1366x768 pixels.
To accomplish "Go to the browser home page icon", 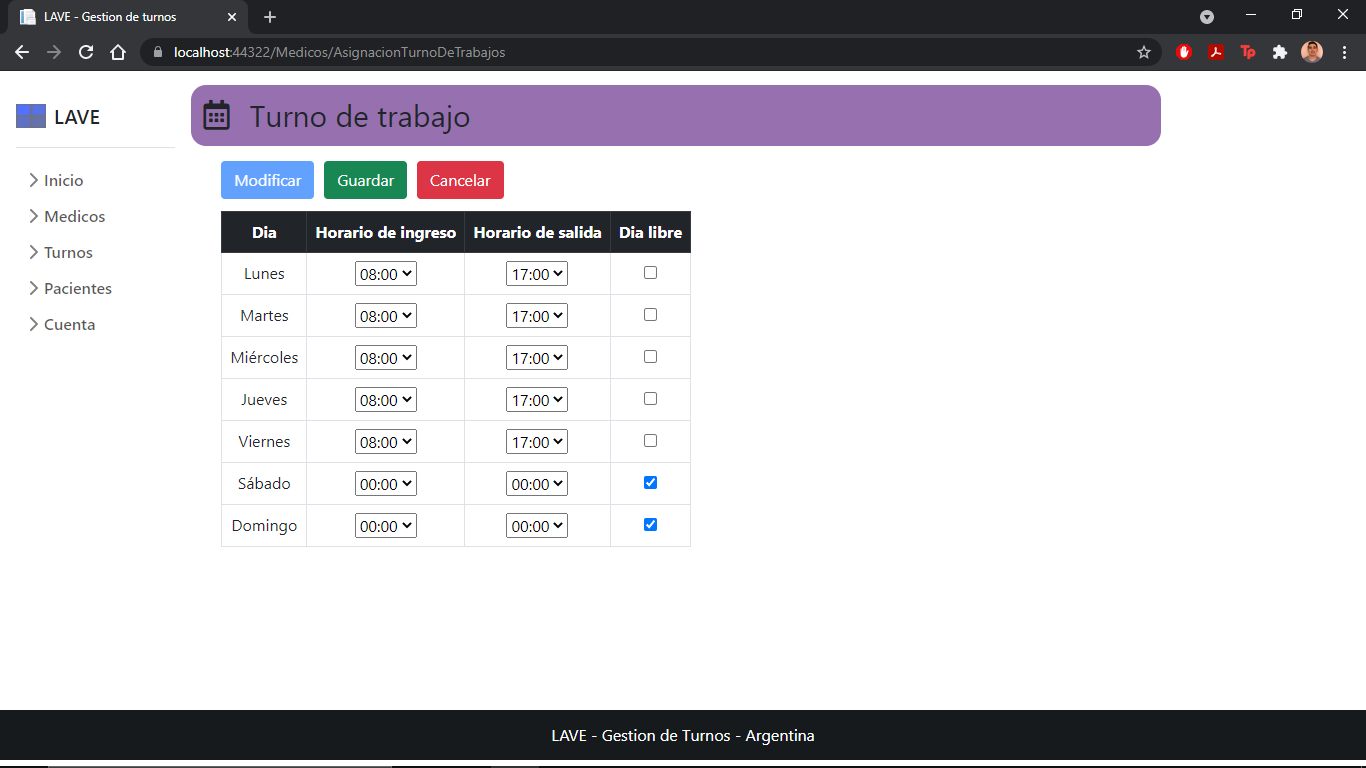I will tap(118, 52).
